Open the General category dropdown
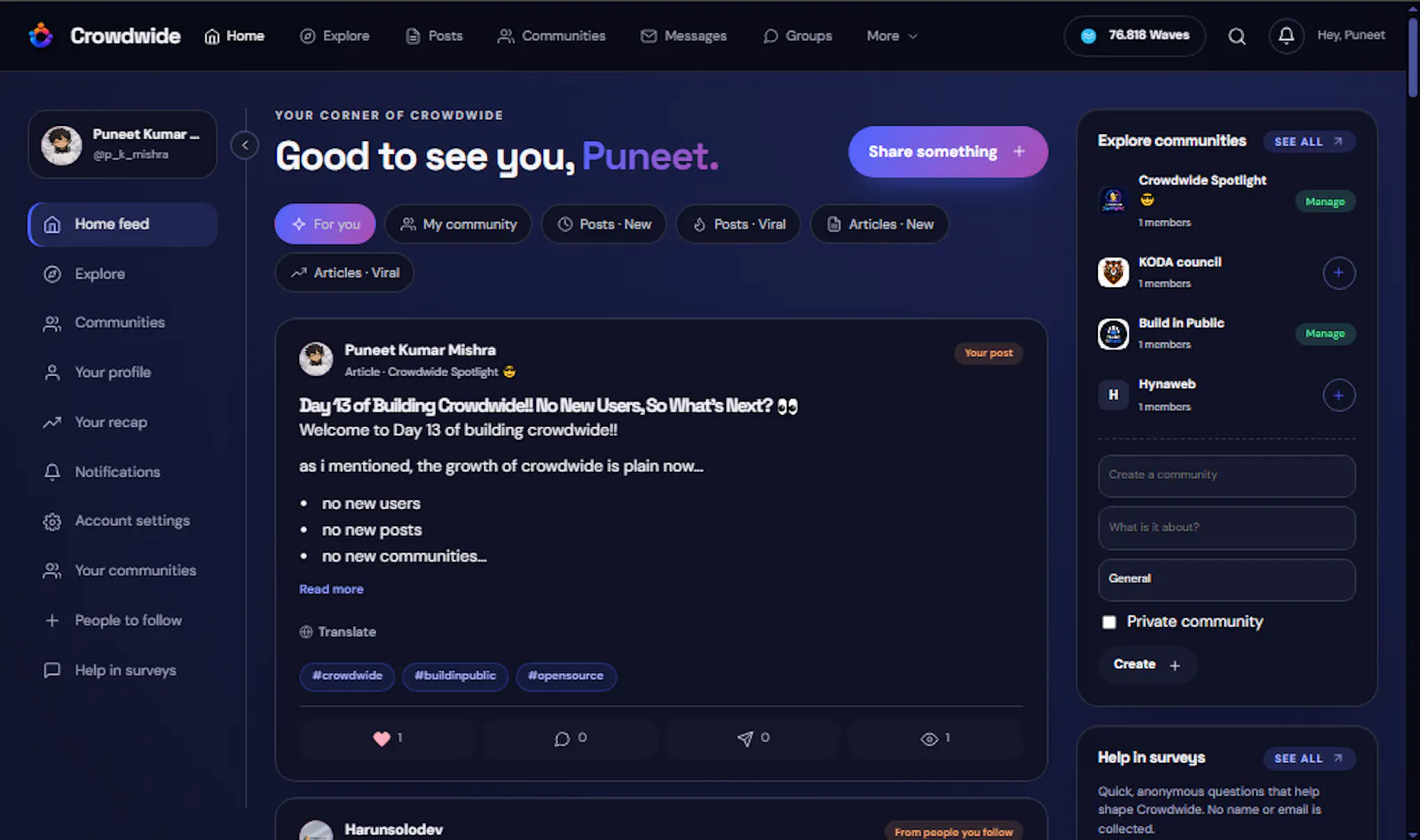Viewport: 1420px width, 840px height. (1227, 579)
